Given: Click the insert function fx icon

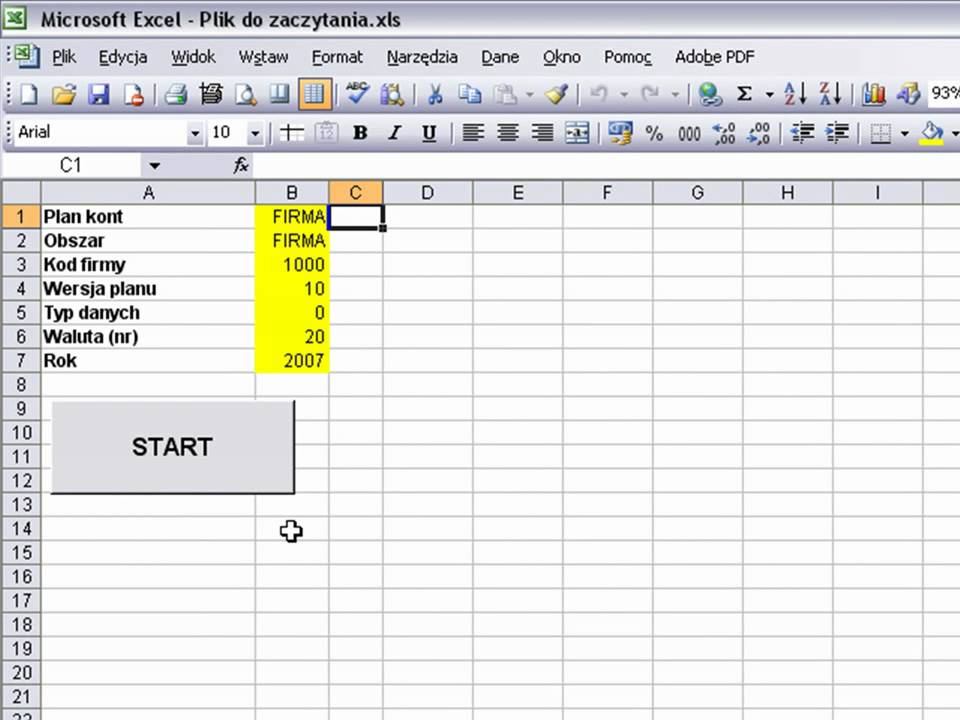Looking at the screenshot, I should coord(241,165).
